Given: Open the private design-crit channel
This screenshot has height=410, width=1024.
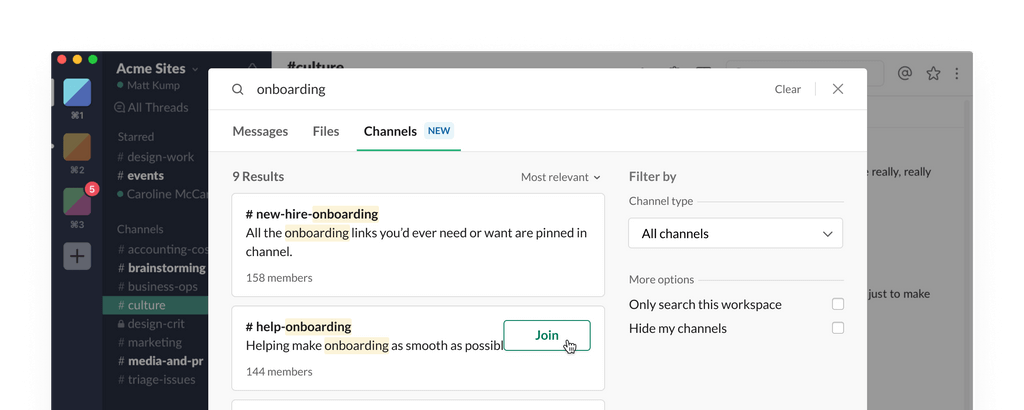Looking at the screenshot, I should pyautogui.click(x=151, y=324).
